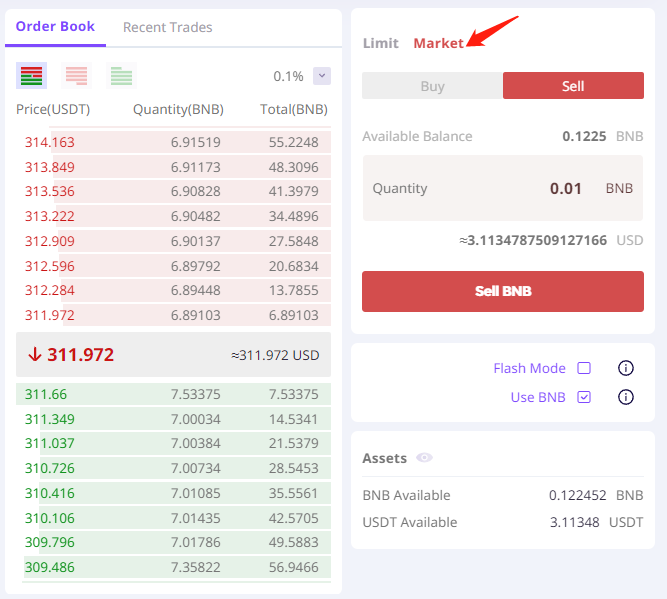Click the Total(BNB) column header

[294, 109]
